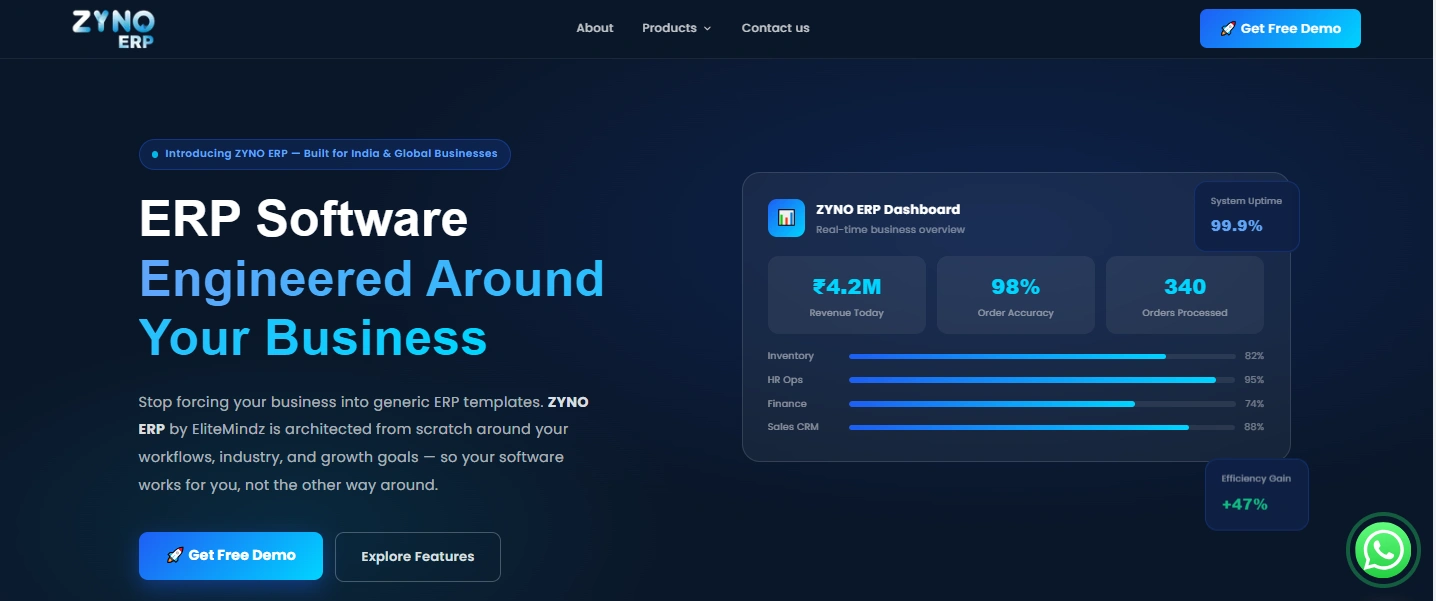Click the Sales CRM label
Viewport: 1436px width, 601px height.
click(794, 428)
